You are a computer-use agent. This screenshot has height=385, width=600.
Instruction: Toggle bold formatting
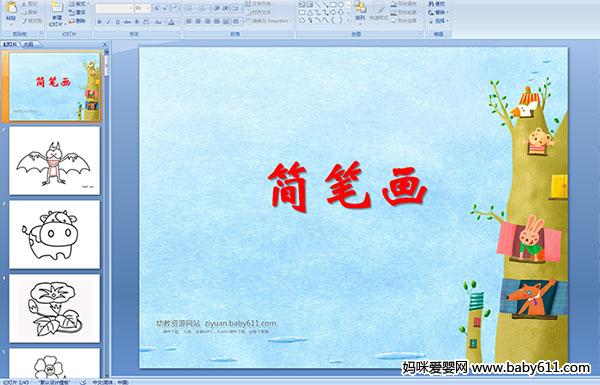pos(99,22)
